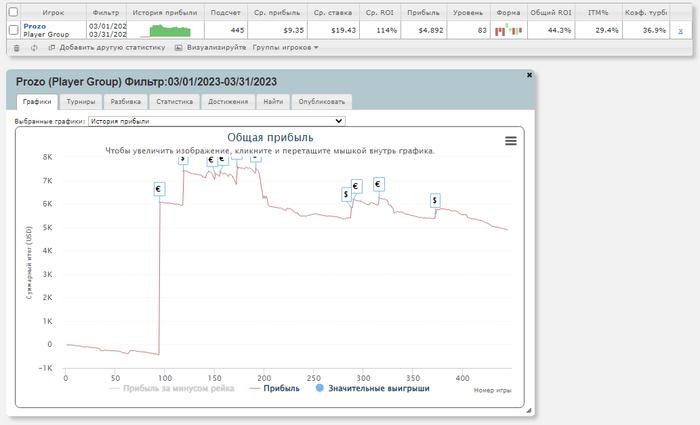Tick the select-all checkbox in table header
This screenshot has width=700, height=425.
(13, 12)
